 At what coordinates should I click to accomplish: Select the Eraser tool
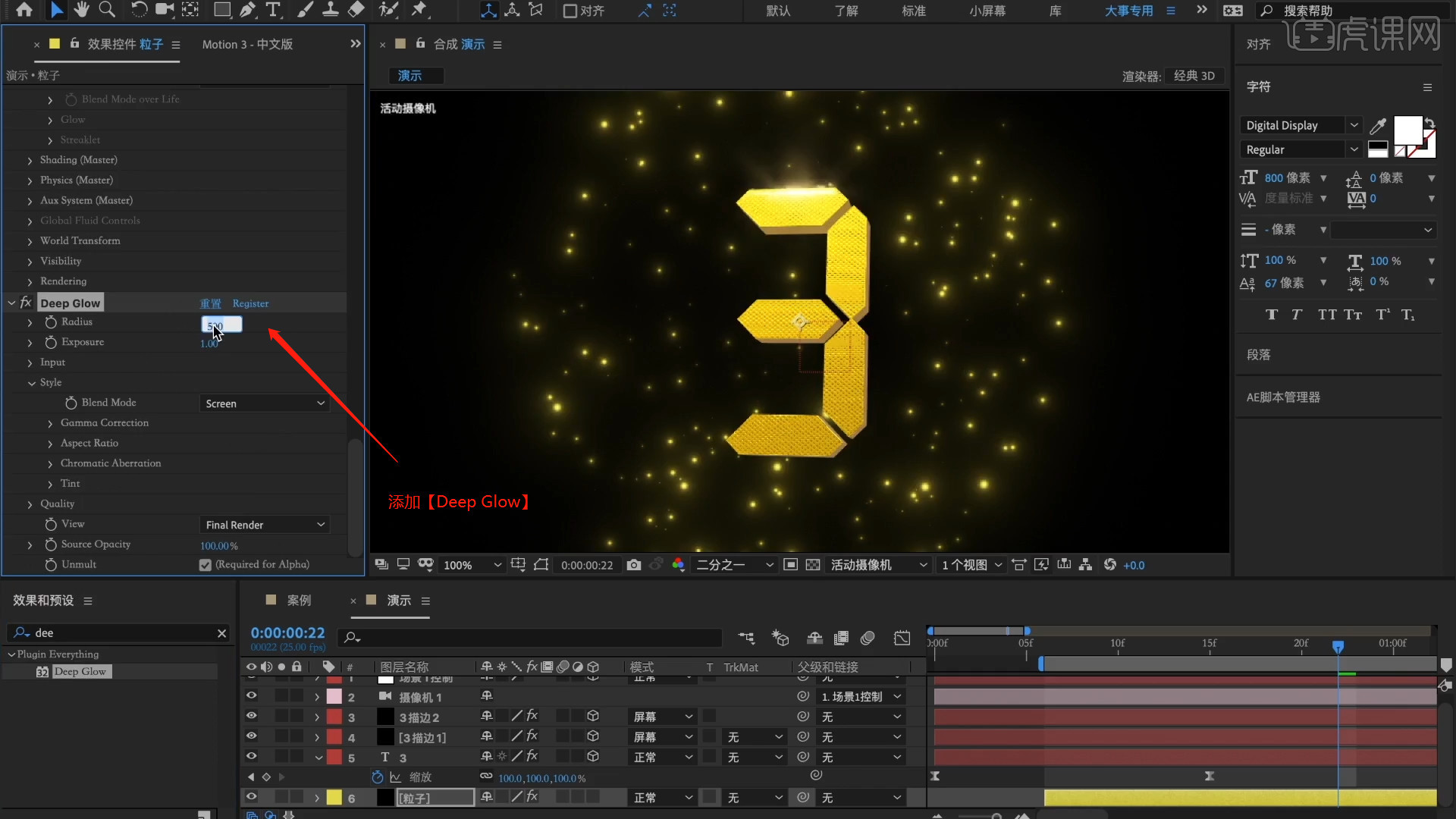click(356, 10)
